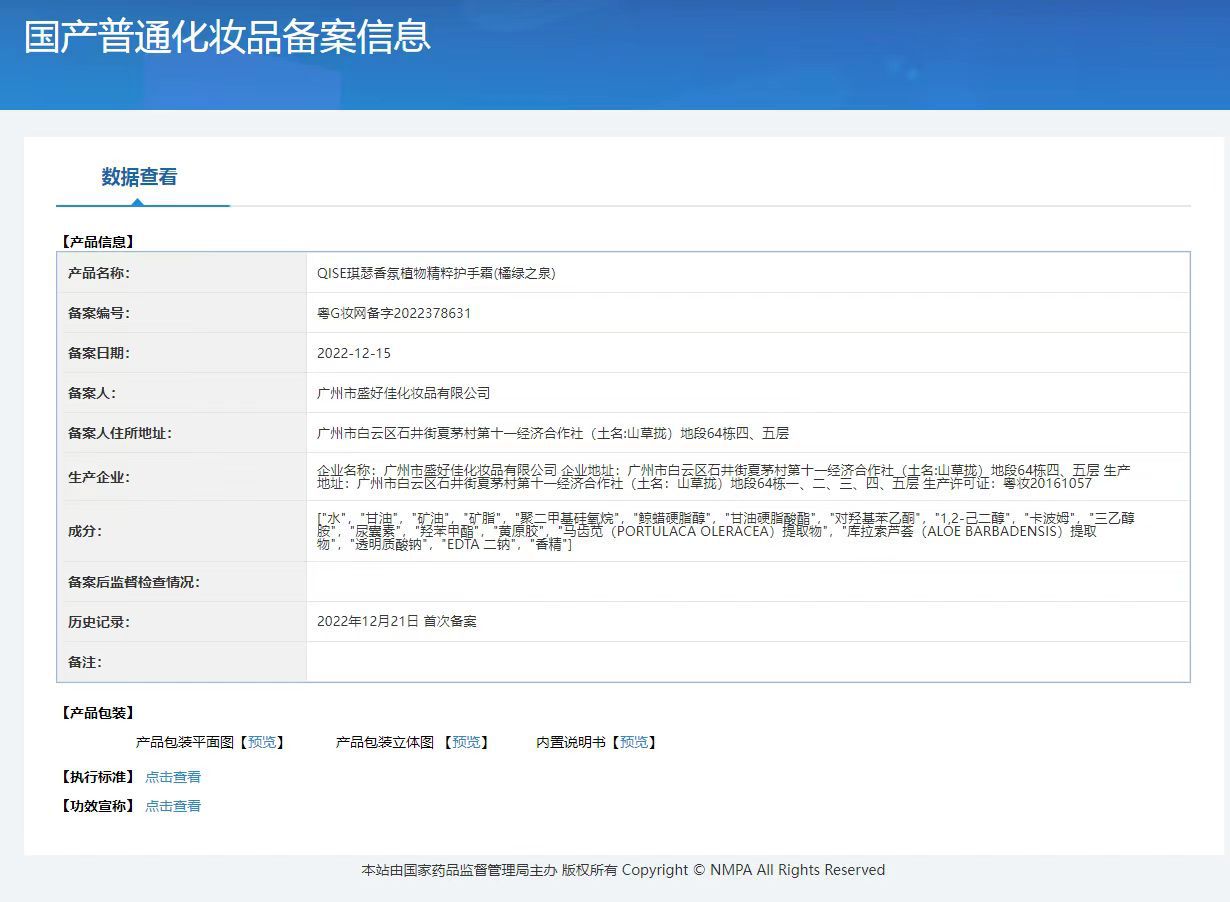Click the page title 国产普通化妆品备案信息
1230x902 pixels.
click(x=227, y=37)
